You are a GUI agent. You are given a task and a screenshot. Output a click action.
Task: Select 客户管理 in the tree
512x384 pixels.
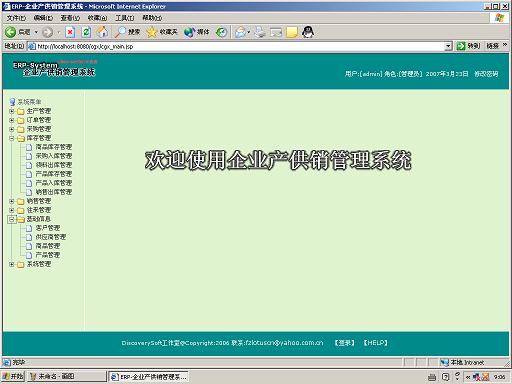click(x=48, y=228)
